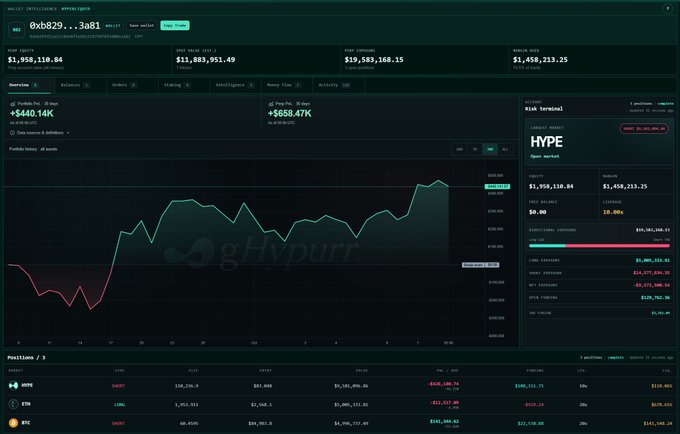
Task: Open the Staking tab
Action: [184, 85]
